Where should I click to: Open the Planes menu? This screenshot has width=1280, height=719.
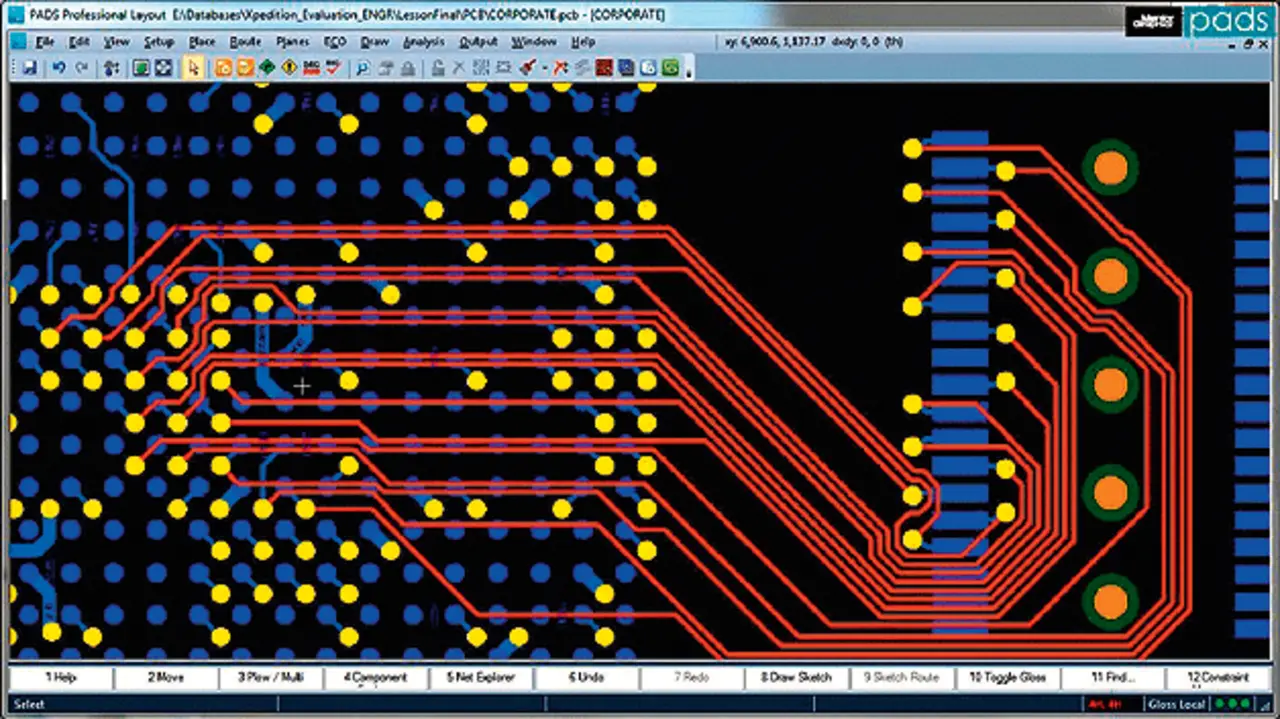[292, 42]
